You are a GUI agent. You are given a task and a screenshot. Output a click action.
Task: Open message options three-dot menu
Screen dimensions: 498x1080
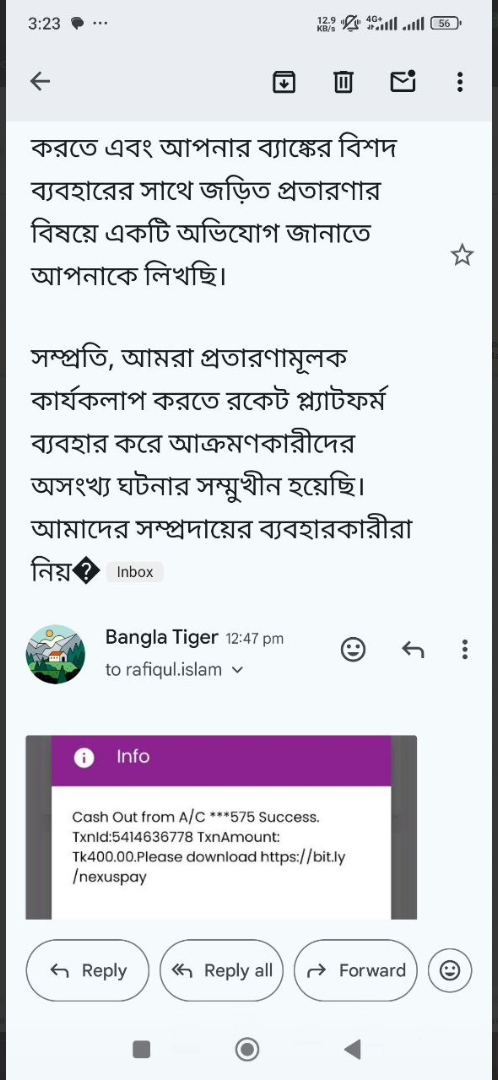pos(465,650)
